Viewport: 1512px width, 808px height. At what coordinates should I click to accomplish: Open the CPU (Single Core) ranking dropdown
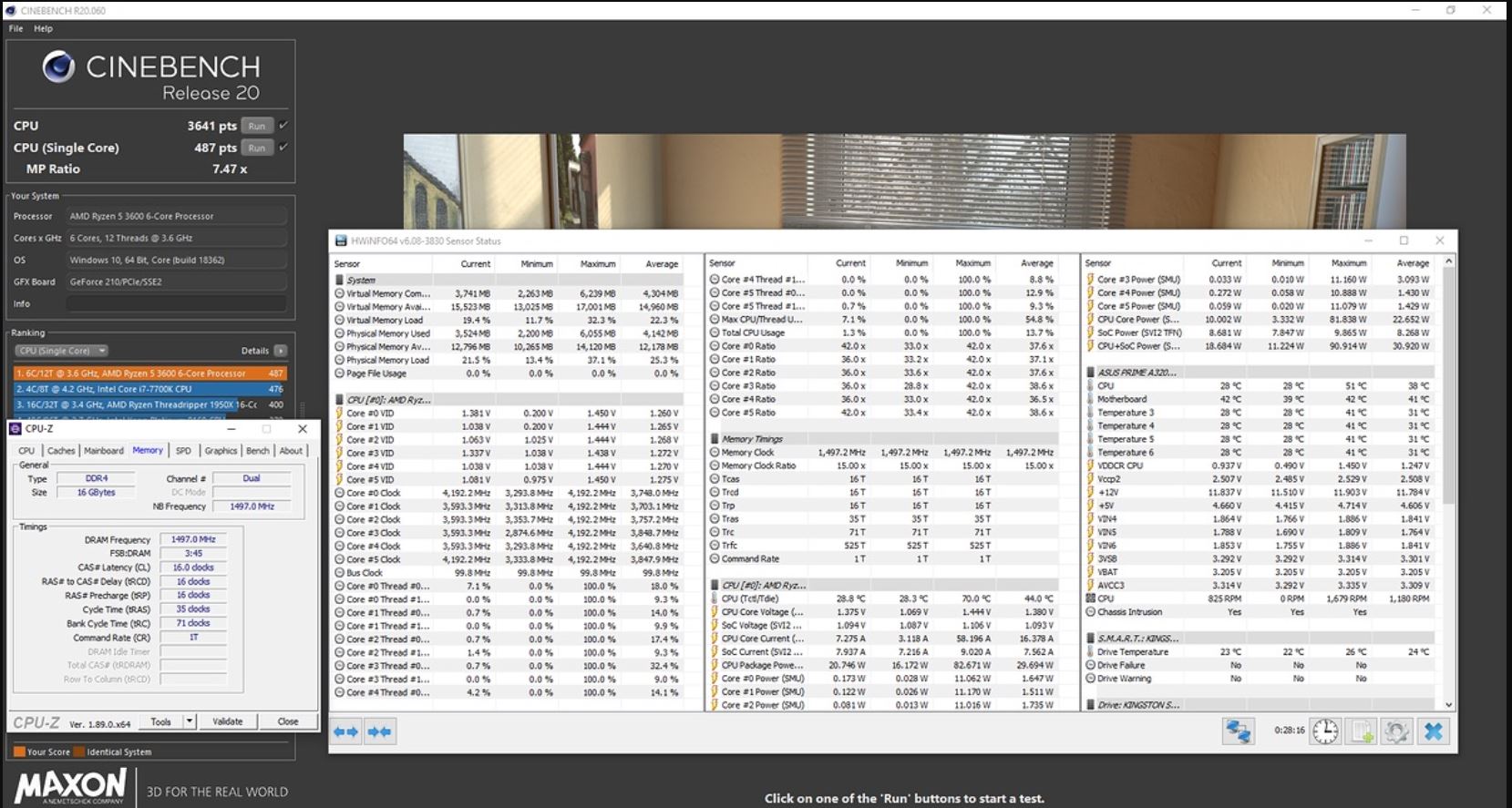[x=62, y=351]
